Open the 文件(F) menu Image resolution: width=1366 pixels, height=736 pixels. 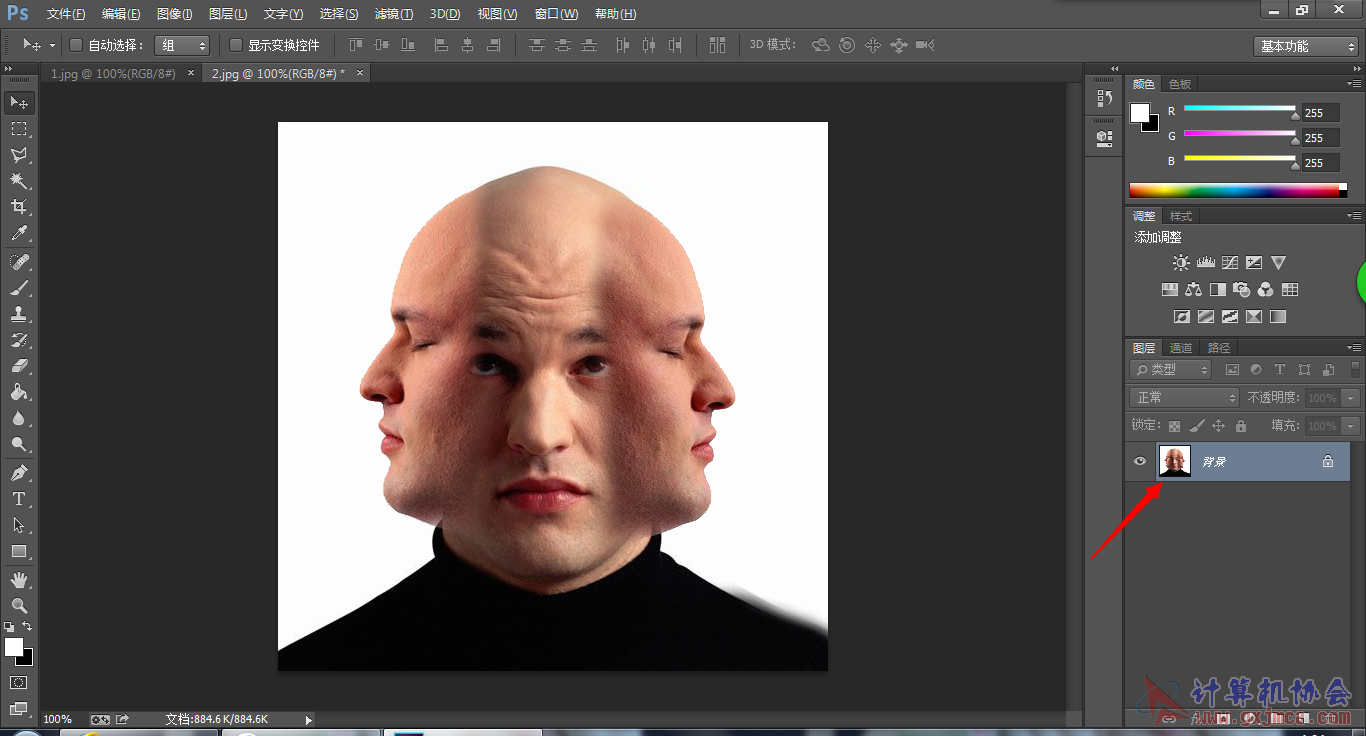(x=66, y=14)
